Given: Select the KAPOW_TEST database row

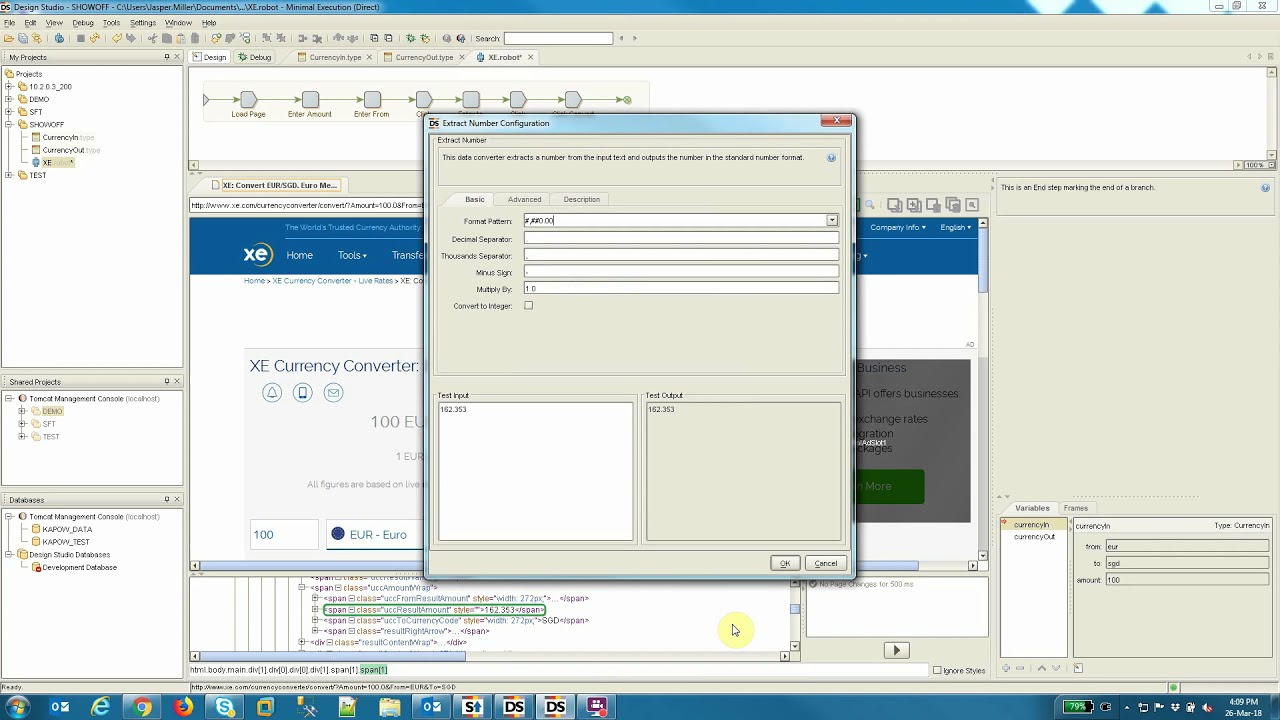Looking at the screenshot, I should pos(66,542).
